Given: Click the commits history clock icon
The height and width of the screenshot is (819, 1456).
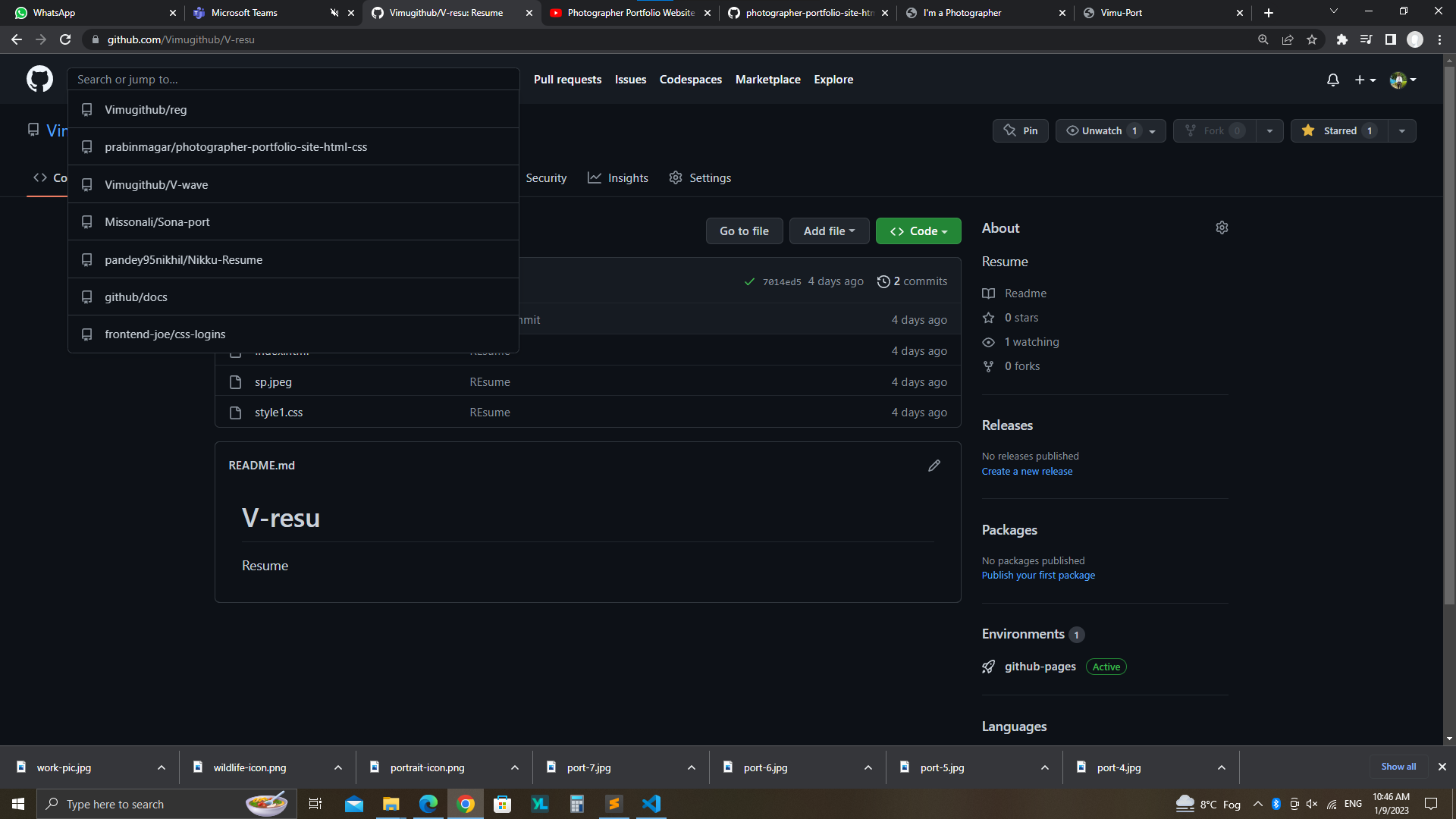Looking at the screenshot, I should [883, 281].
